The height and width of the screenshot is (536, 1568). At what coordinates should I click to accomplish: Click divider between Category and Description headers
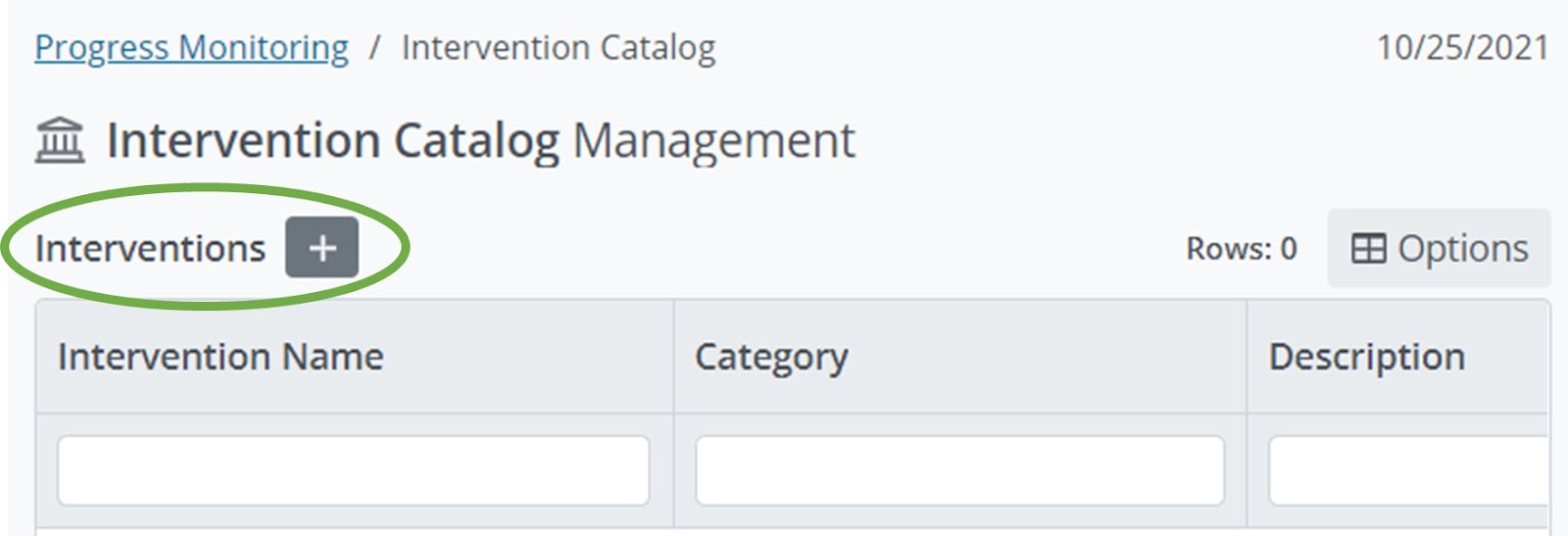[1247, 357]
